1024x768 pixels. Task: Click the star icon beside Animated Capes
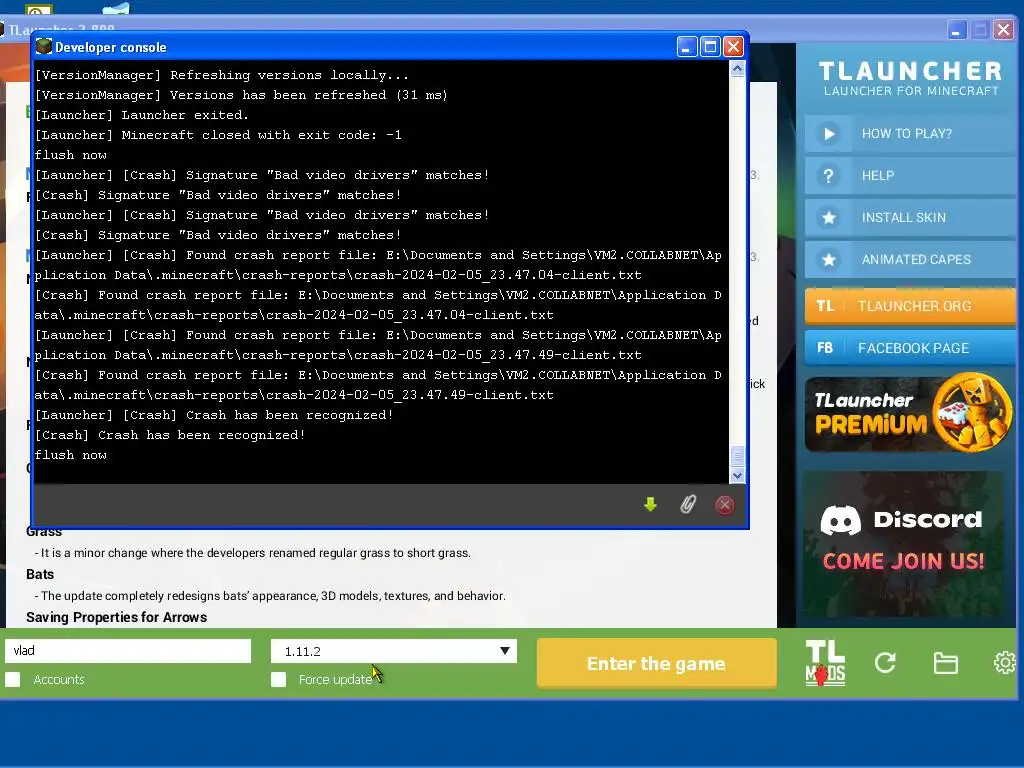829,260
